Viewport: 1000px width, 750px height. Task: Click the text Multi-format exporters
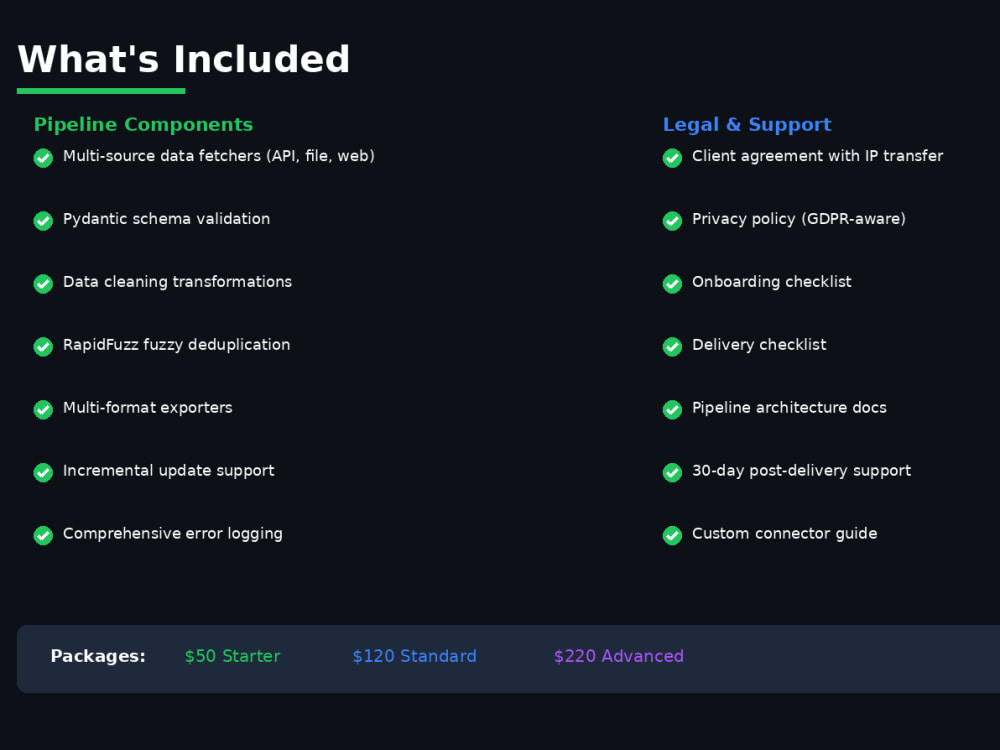point(148,408)
